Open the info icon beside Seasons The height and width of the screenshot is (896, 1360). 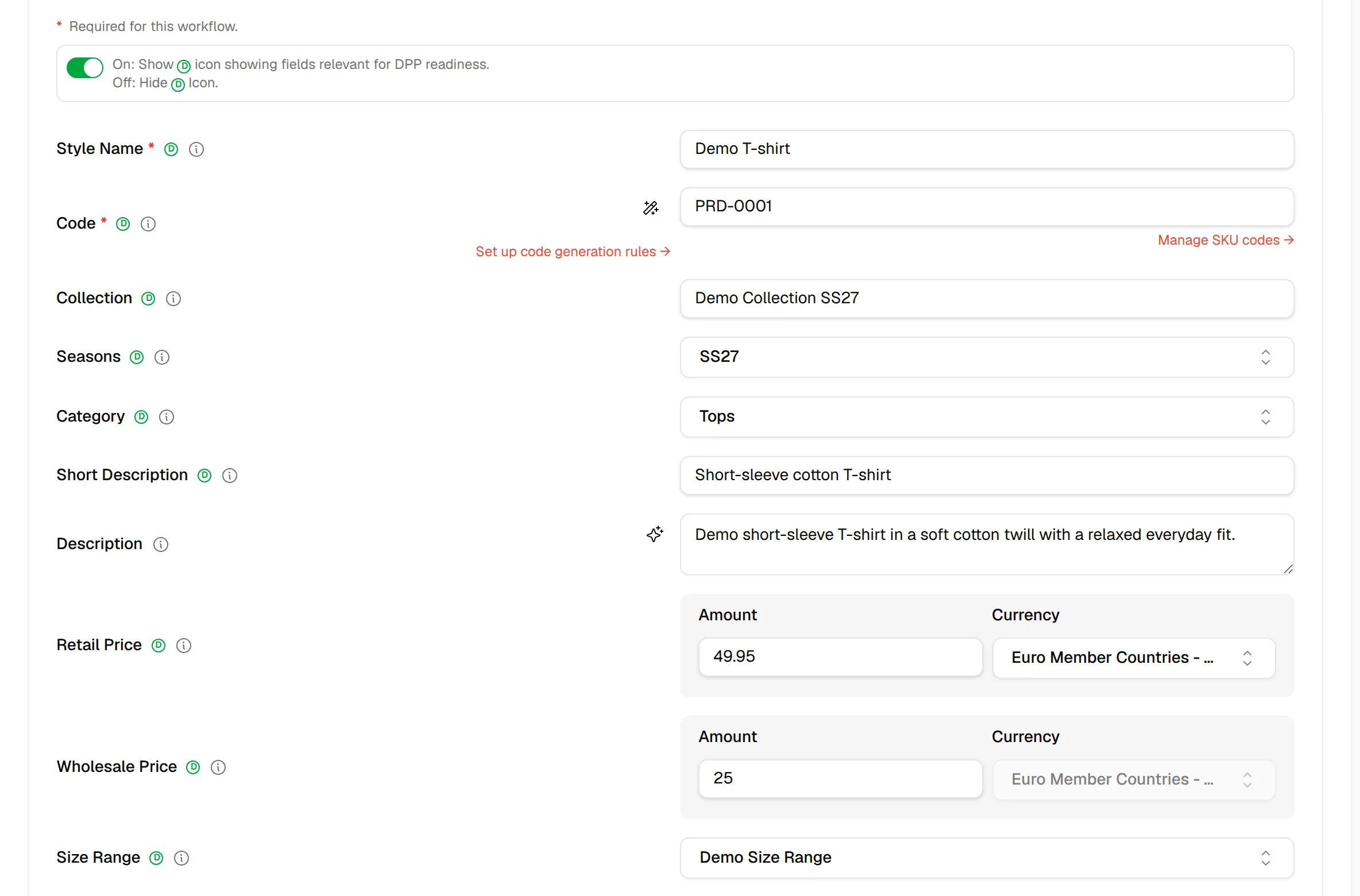tap(162, 357)
